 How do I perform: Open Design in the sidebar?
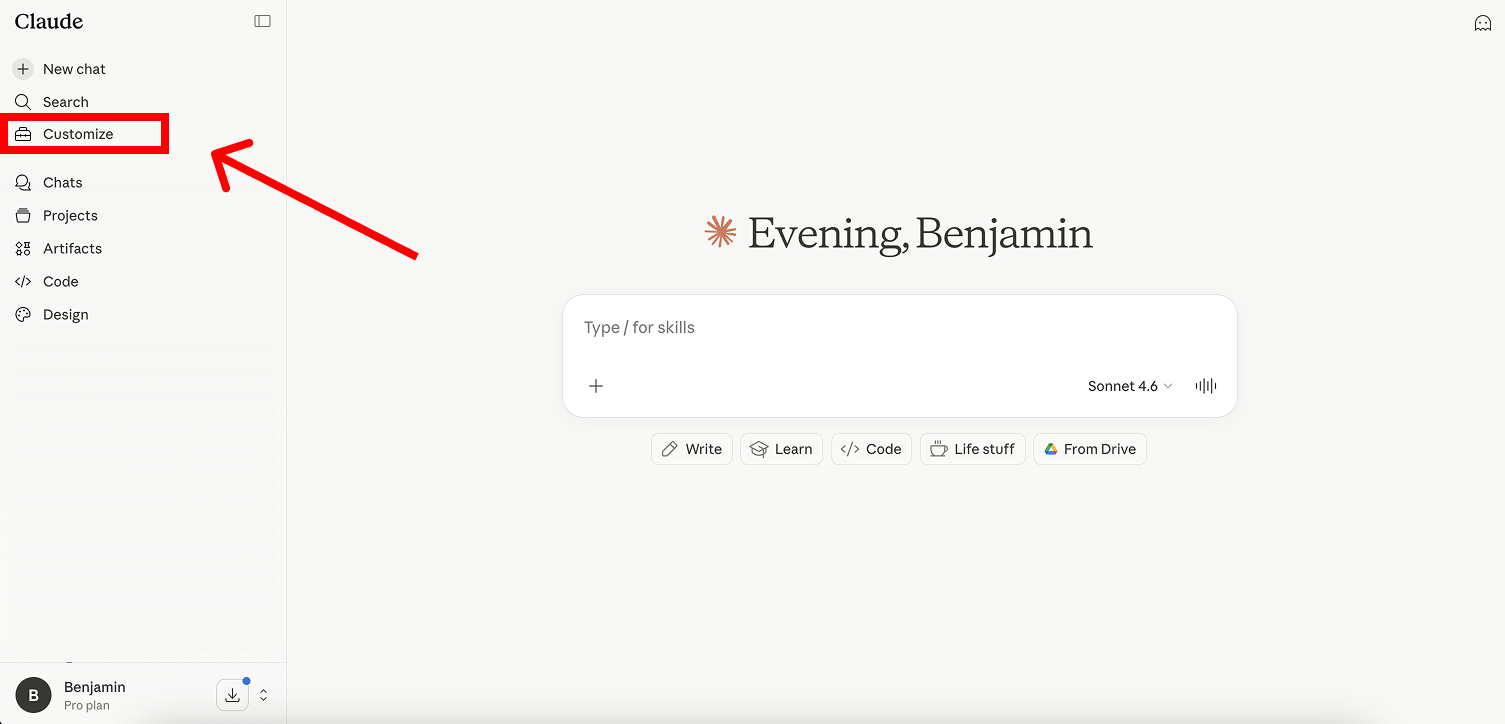[x=66, y=315]
